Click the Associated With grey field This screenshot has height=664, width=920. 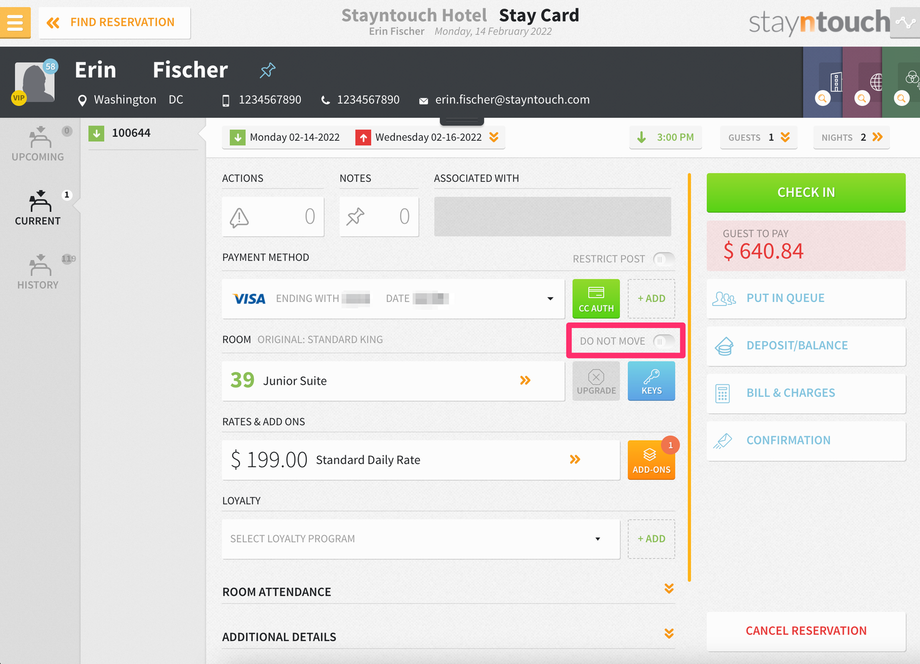(x=553, y=216)
